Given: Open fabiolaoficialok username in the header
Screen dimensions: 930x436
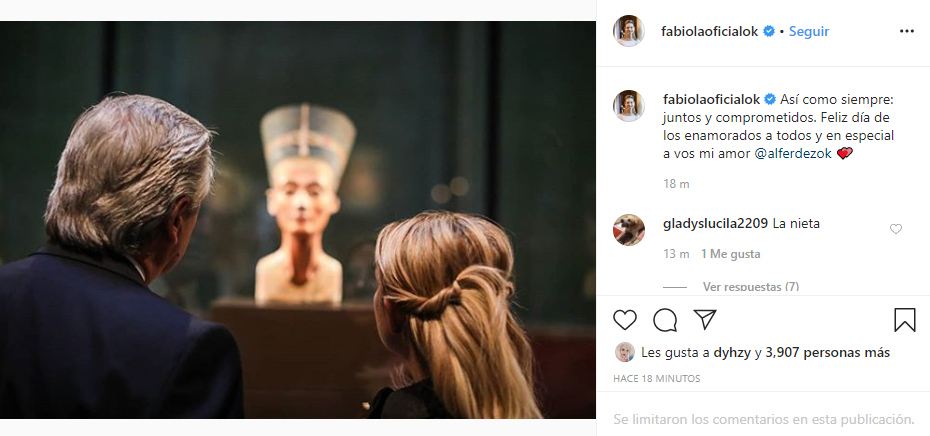Looking at the screenshot, I should pos(709,31).
